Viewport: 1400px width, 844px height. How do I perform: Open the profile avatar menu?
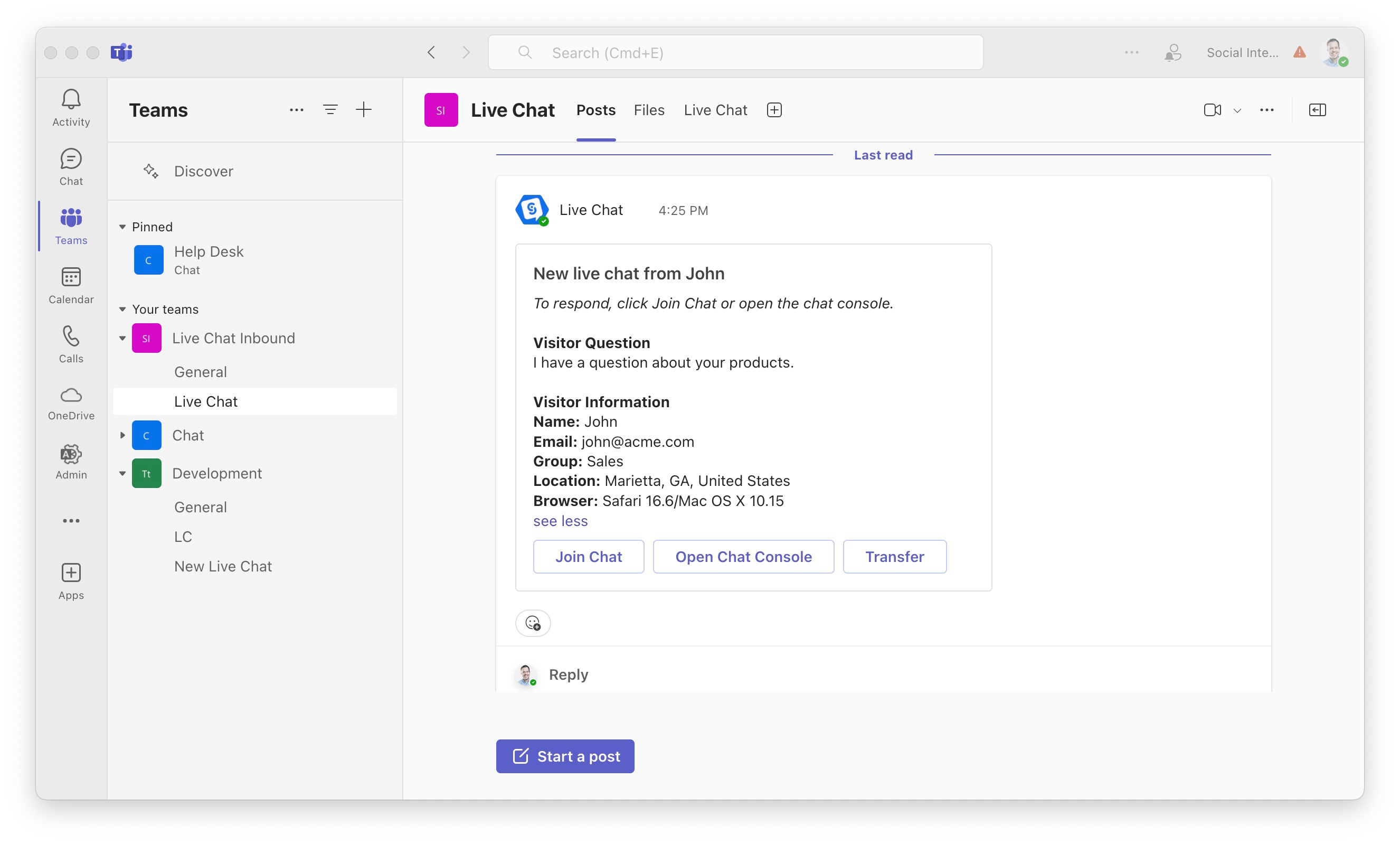tap(1334, 52)
